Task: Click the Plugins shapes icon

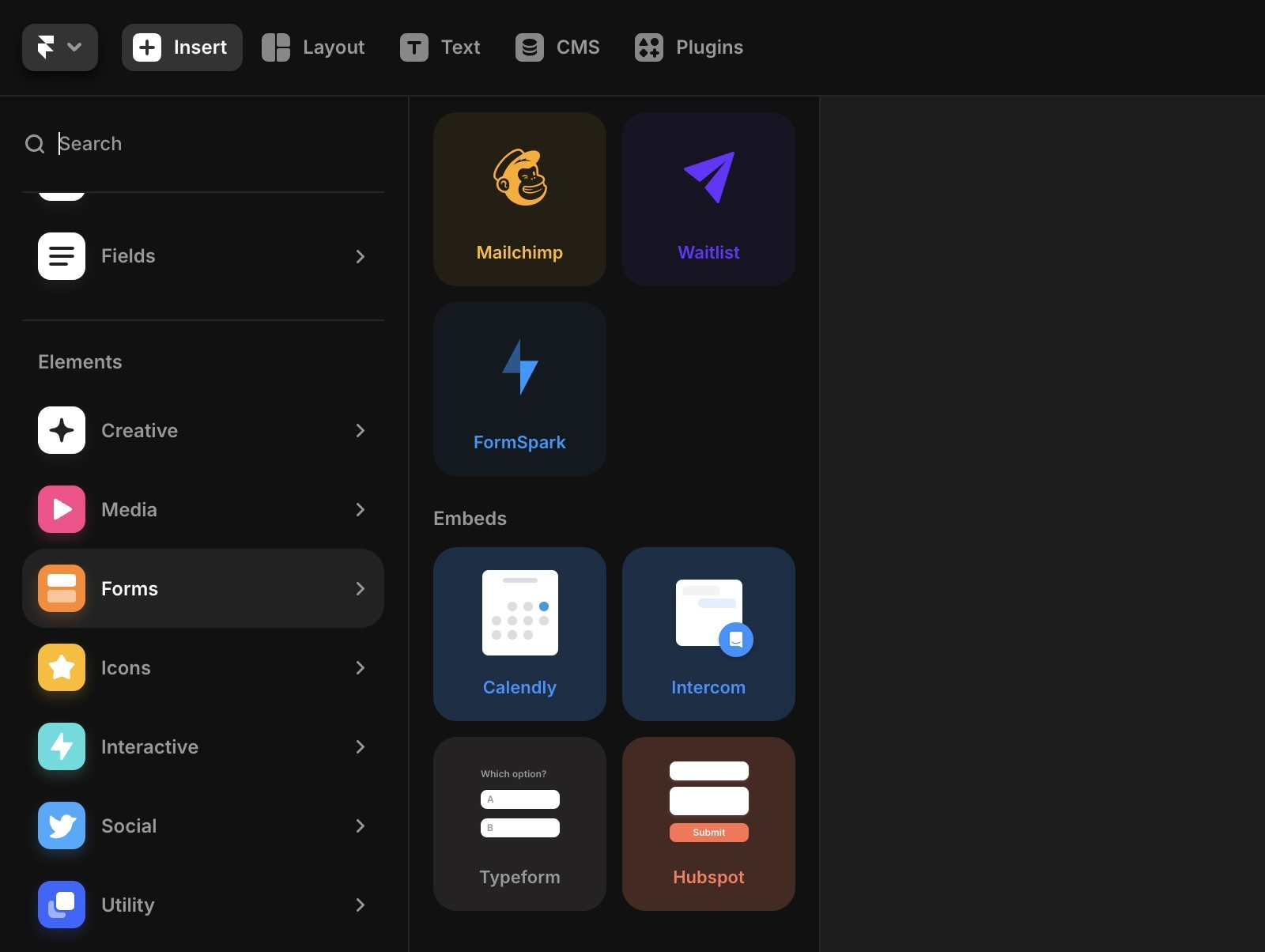Action: [649, 47]
